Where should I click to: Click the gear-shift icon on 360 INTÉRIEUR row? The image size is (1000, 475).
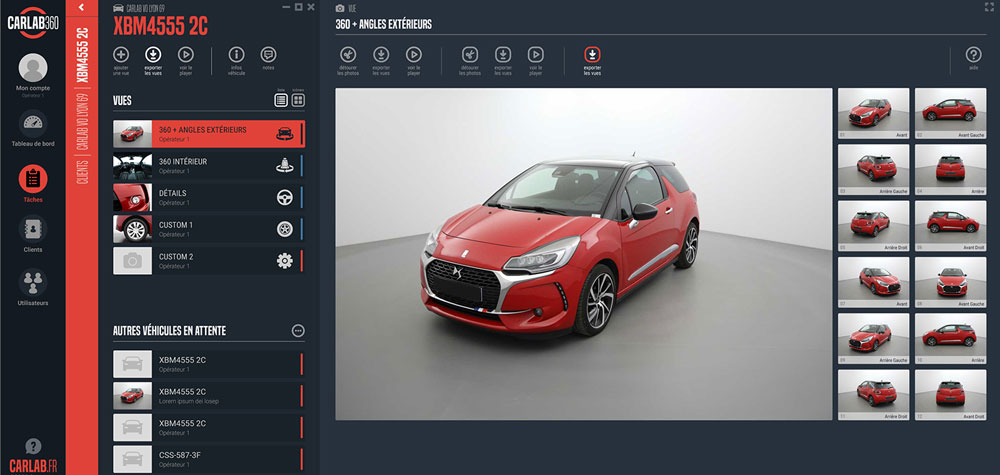coord(284,166)
